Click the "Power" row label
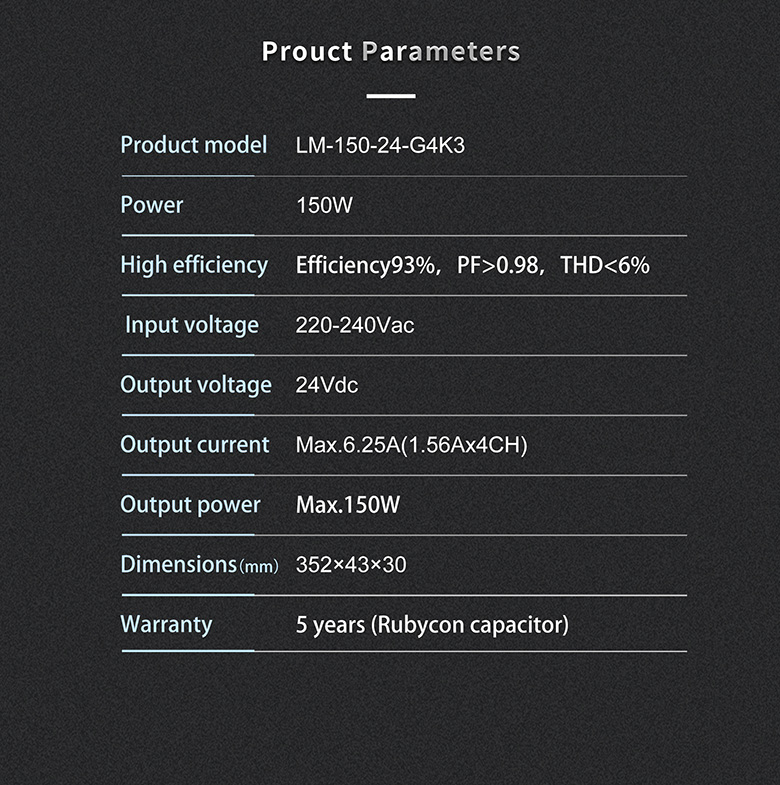Screen dimensions: 780x785 [152, 205]
